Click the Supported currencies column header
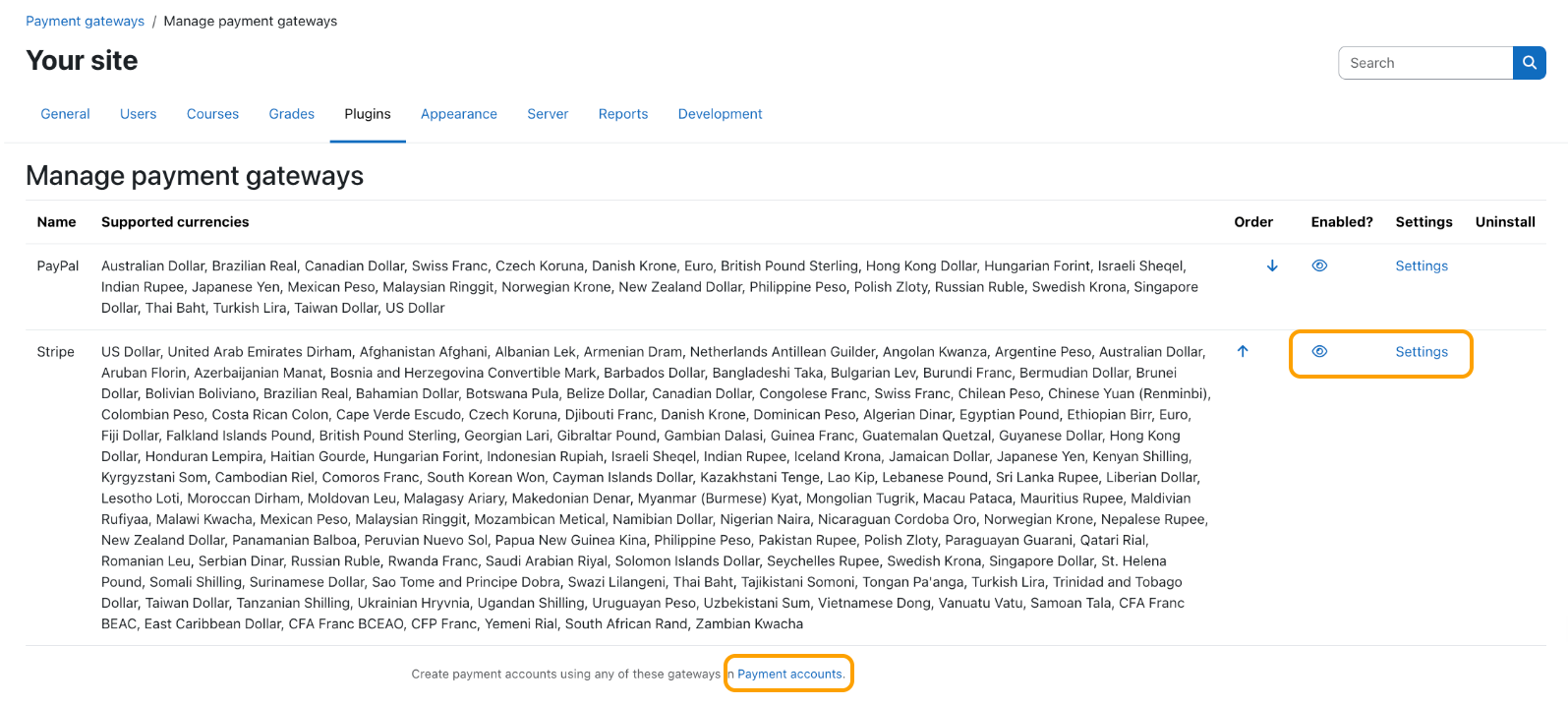 point(175,221)
